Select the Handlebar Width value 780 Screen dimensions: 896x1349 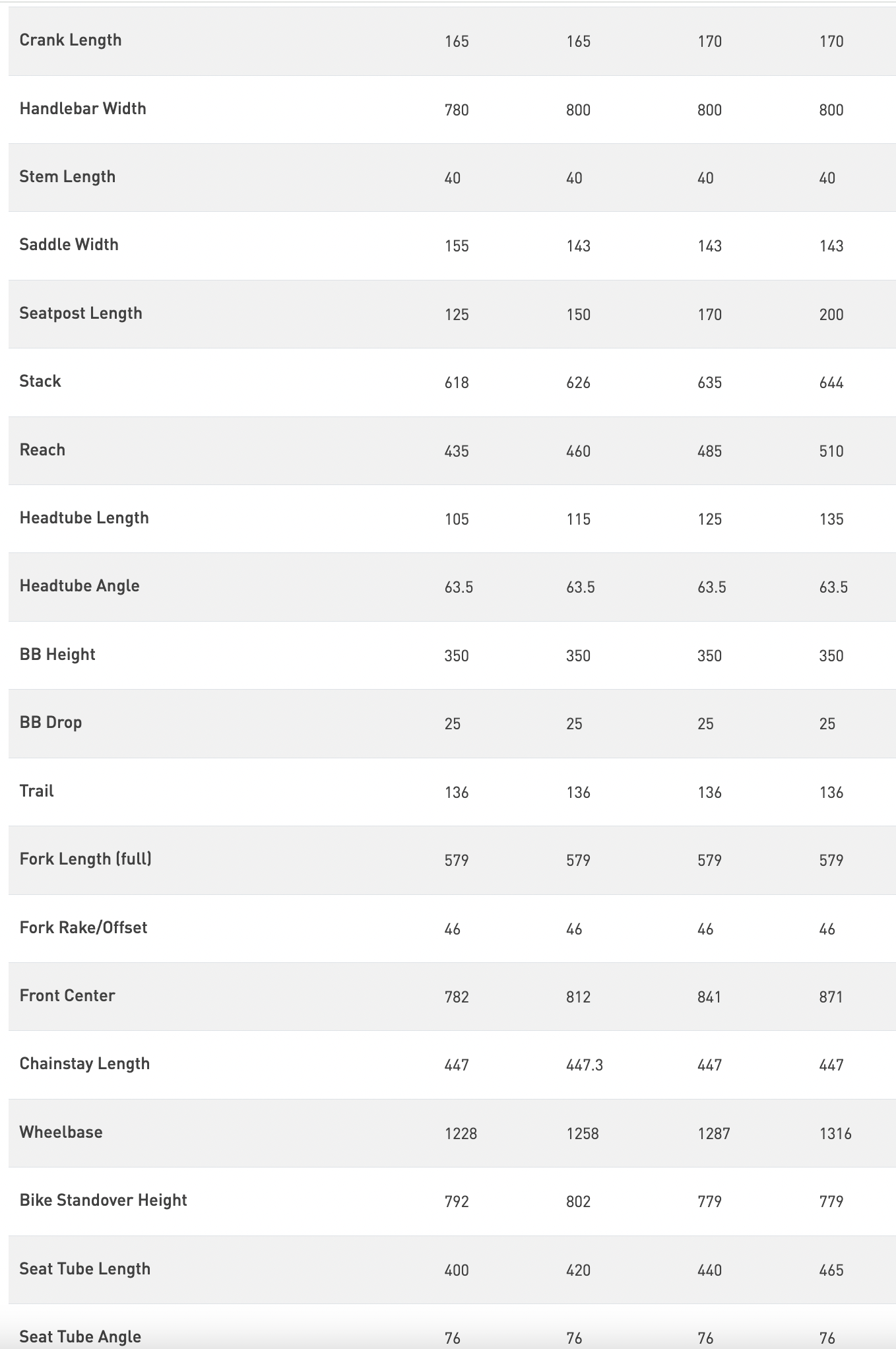pyautogui.click(x=457, y=110)
